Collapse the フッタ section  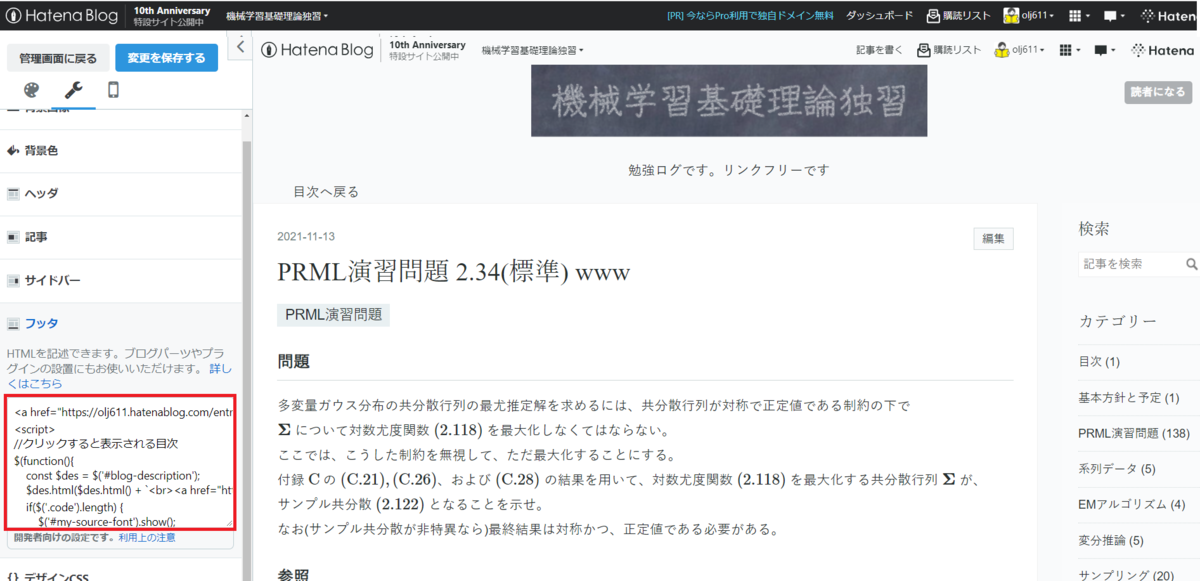click(x=122, y=323)
